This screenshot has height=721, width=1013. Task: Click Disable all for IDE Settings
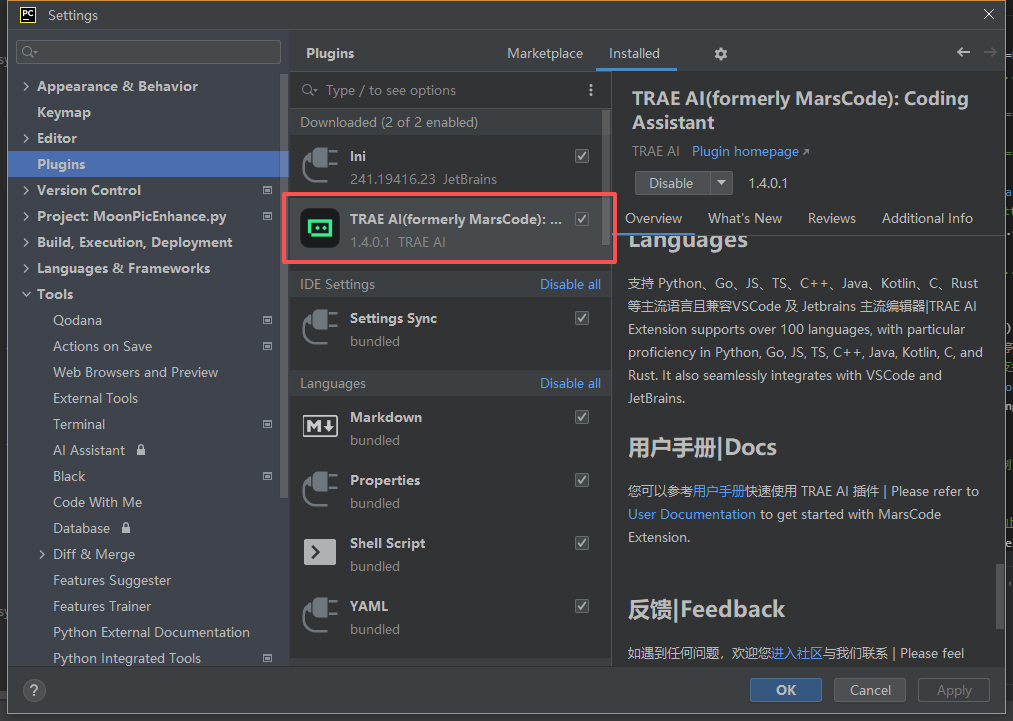coord(570,284)
